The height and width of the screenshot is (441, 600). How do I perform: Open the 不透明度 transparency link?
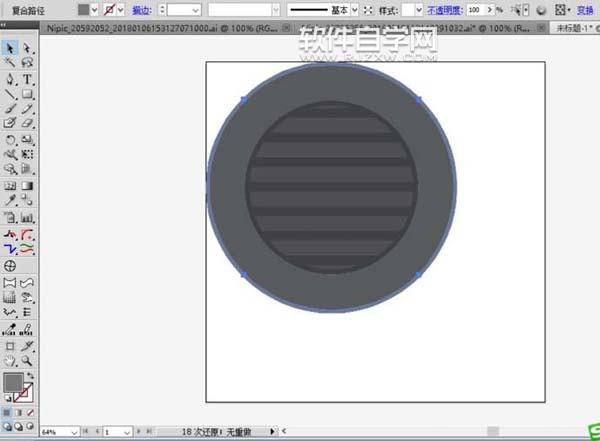point(445,10)
